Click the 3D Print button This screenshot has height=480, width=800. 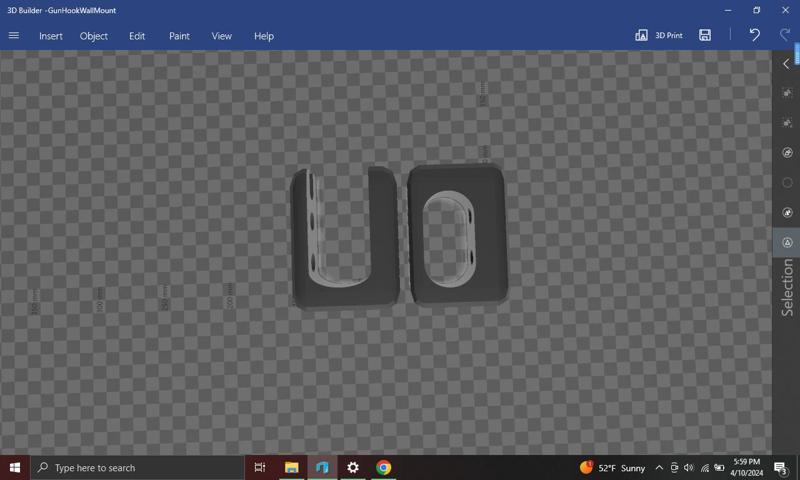659,35
